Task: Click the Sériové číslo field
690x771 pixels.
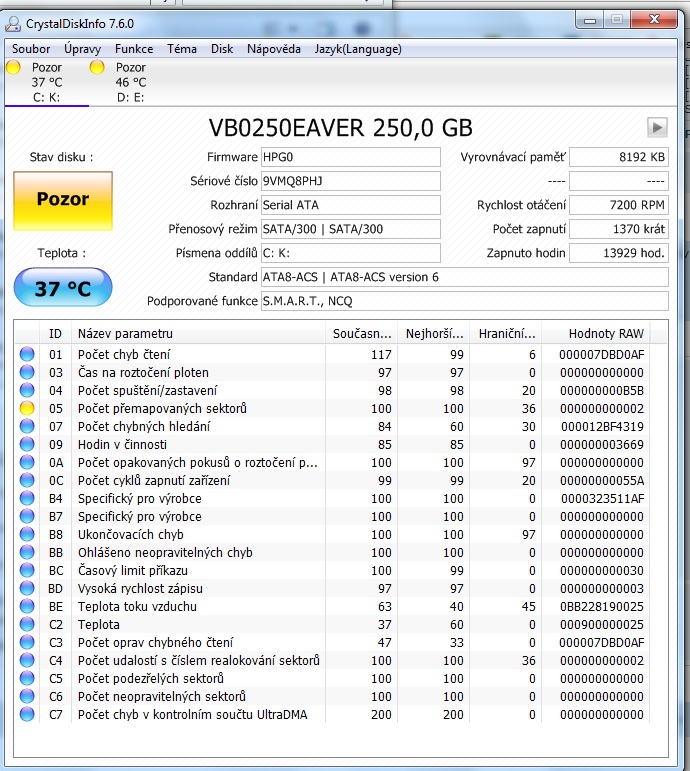Action: pyautogui.click(x=349, y=181)
